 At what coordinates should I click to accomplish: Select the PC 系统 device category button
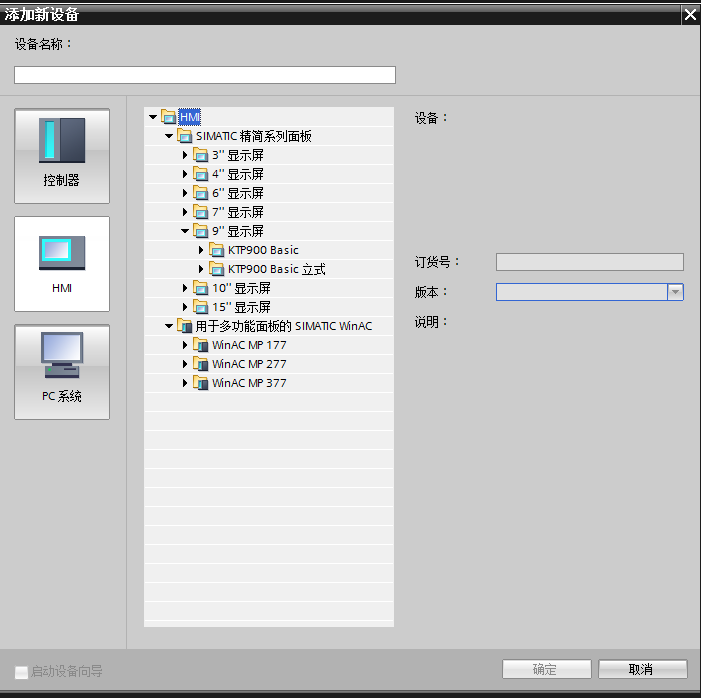(62, 372)
